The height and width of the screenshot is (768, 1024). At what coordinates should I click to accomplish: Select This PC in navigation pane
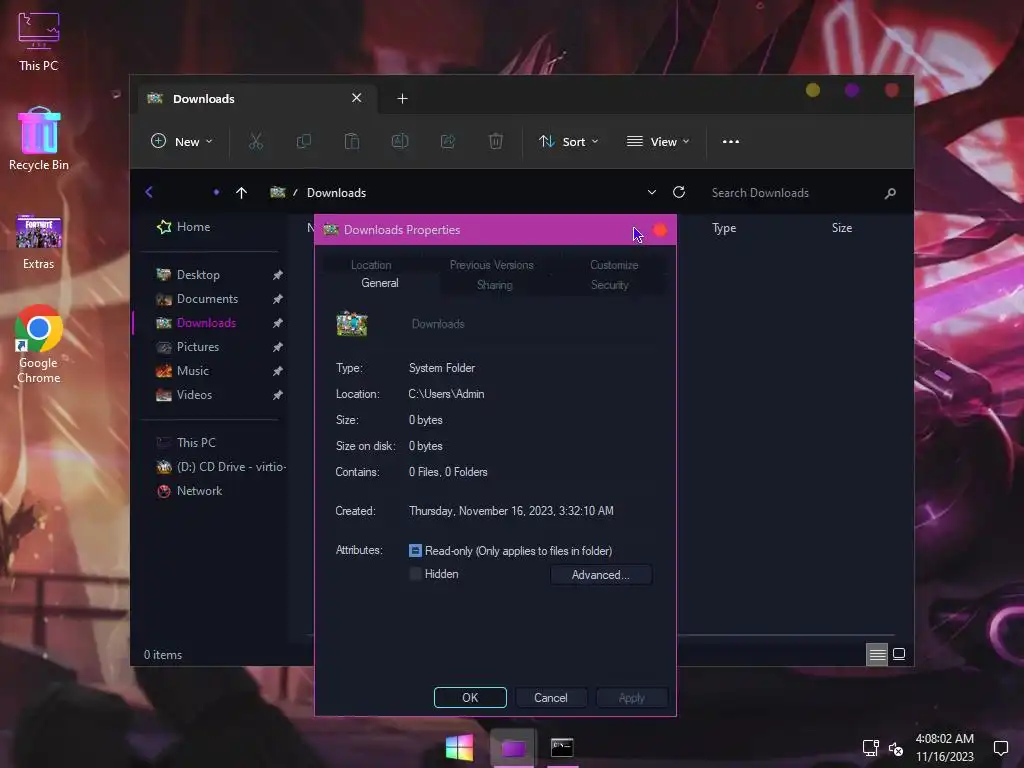pos(196,443)
